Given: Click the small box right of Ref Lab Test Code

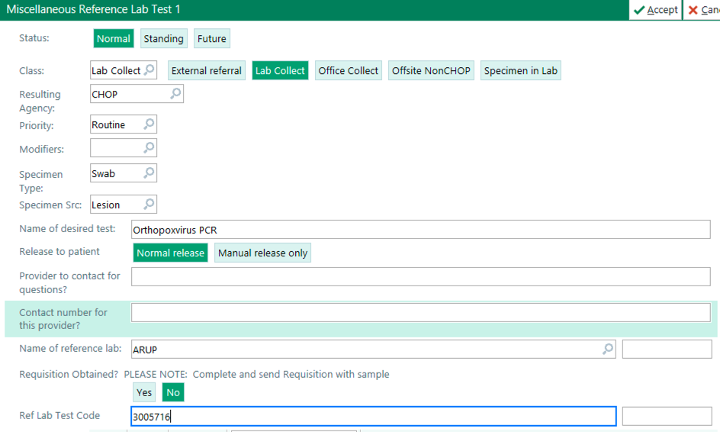Looking at the screenshot, I should pyautogui.click(x=667, y=416).
